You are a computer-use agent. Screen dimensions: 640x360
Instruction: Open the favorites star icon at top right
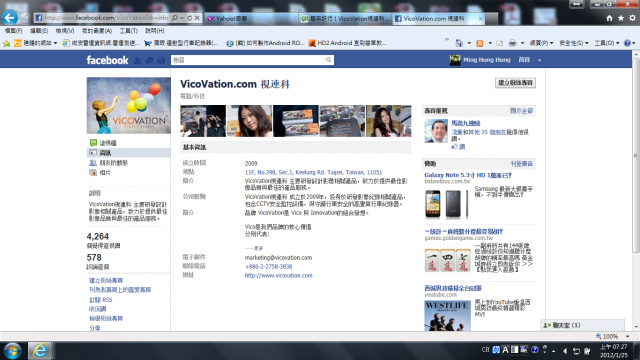621,18
